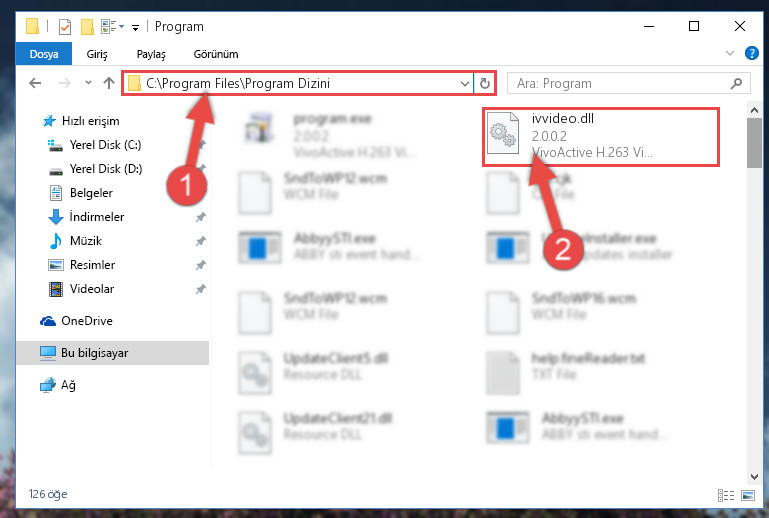Go up one folder level
The height and width of the screenshot is (518, 769).
[x=109, y=83]
